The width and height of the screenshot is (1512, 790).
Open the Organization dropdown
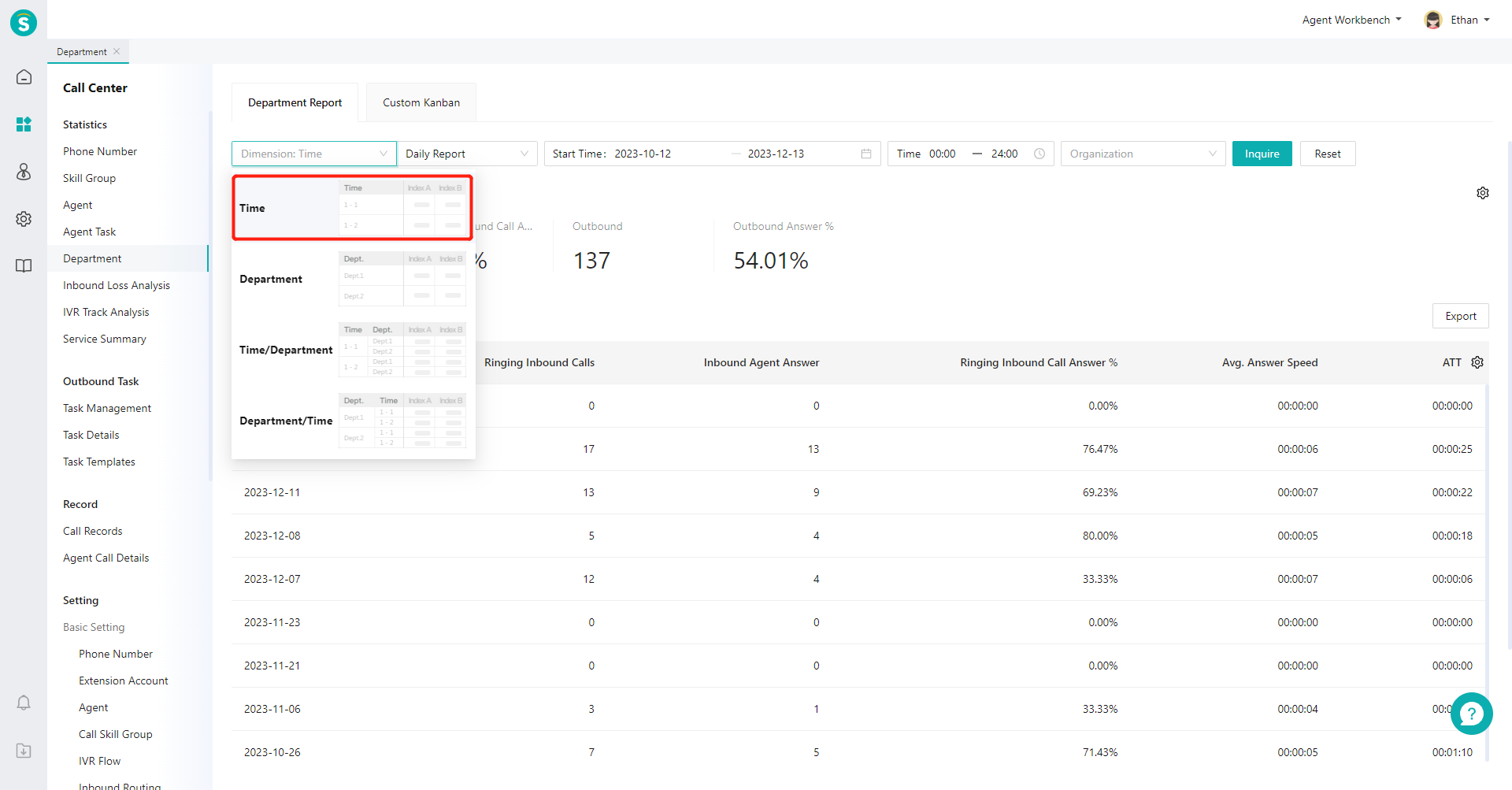point(1143,154)
